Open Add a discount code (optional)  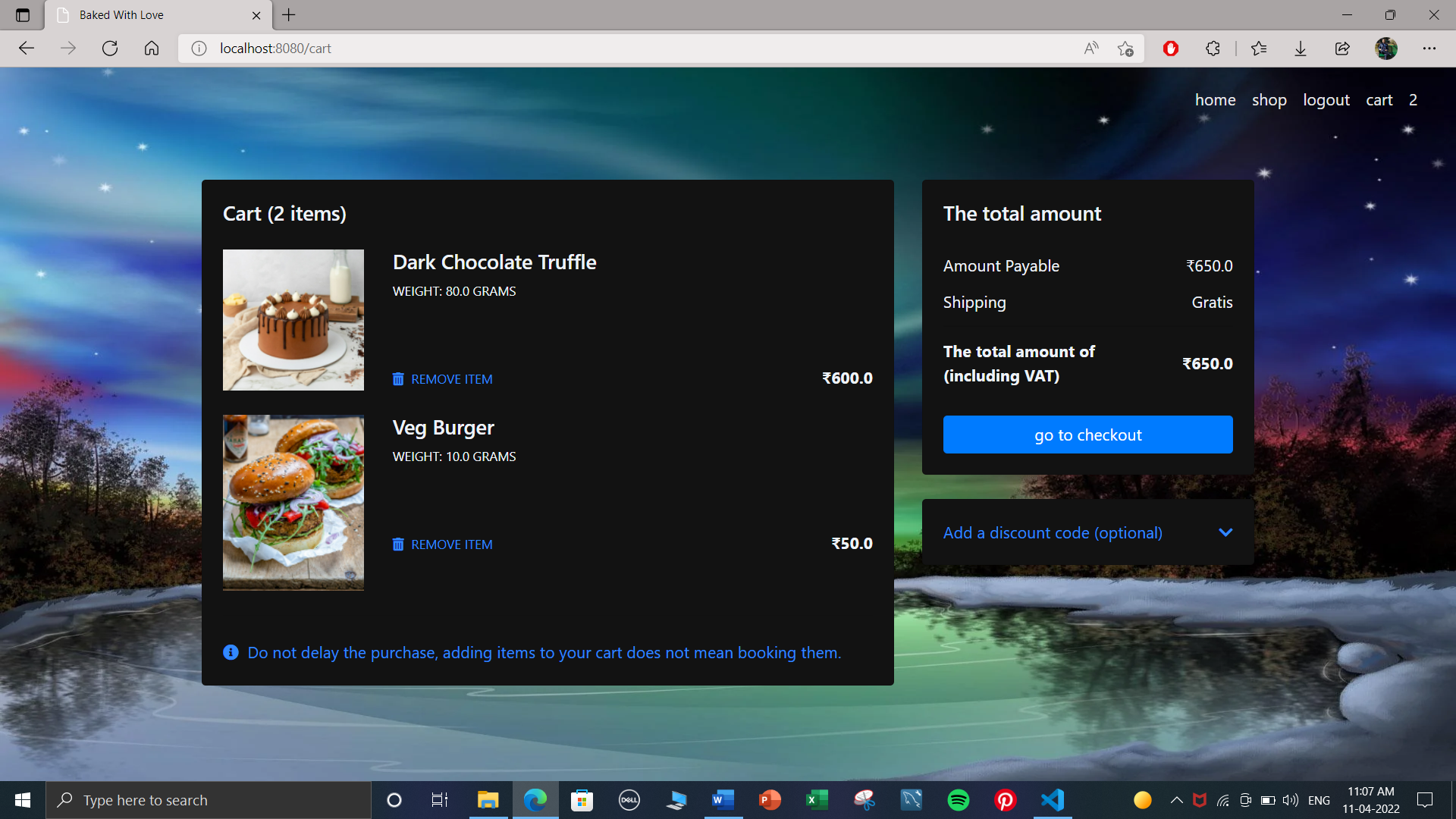pos(1053,533)
